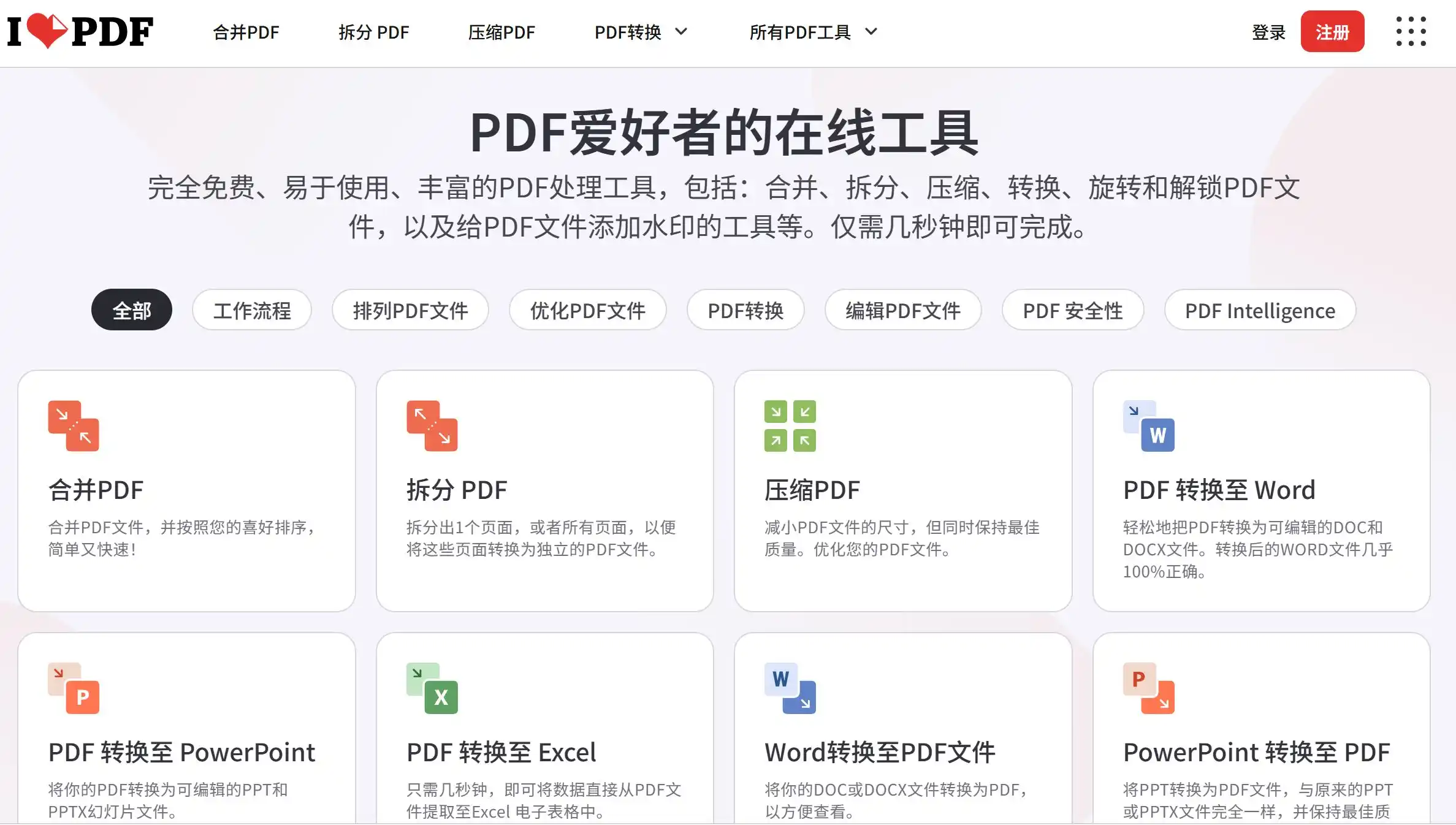Click the text '合并PDF文件，并按照您的喜好排序'
The height and width of the screenshot is (825, 1456).
point(177,527)
